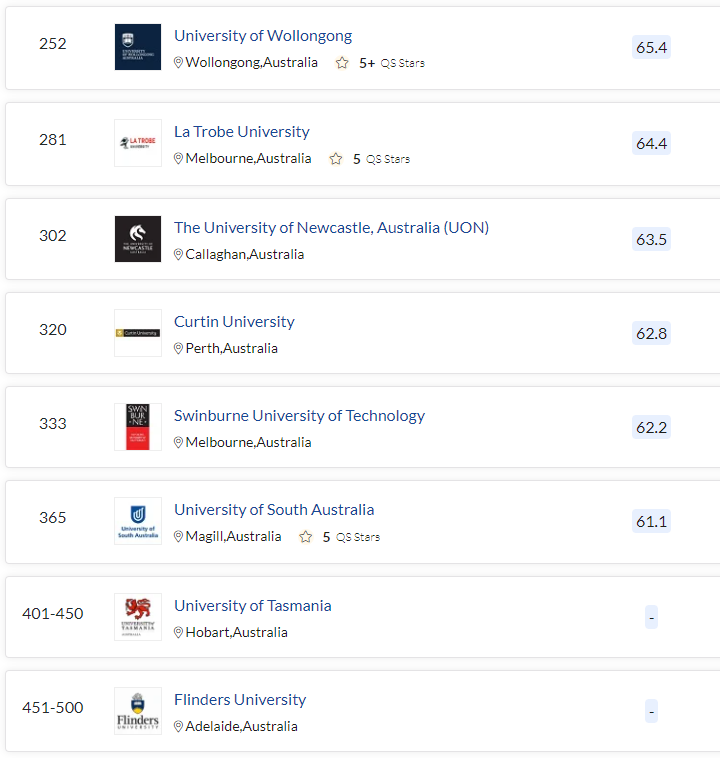Click the dash score for University of Tasmania
This screenshot has width=720, height=758.
coord(651,617)
